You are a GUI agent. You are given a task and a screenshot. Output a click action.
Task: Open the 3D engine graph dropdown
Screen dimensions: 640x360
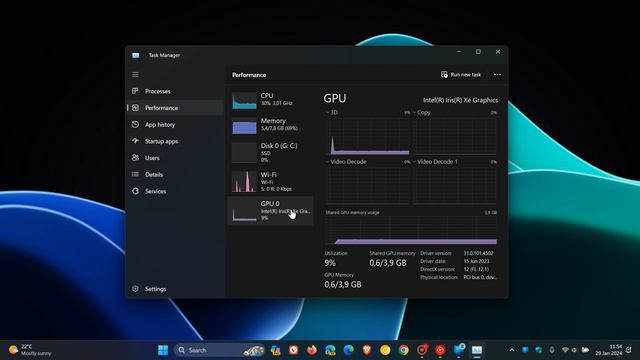tap(332, 112)
